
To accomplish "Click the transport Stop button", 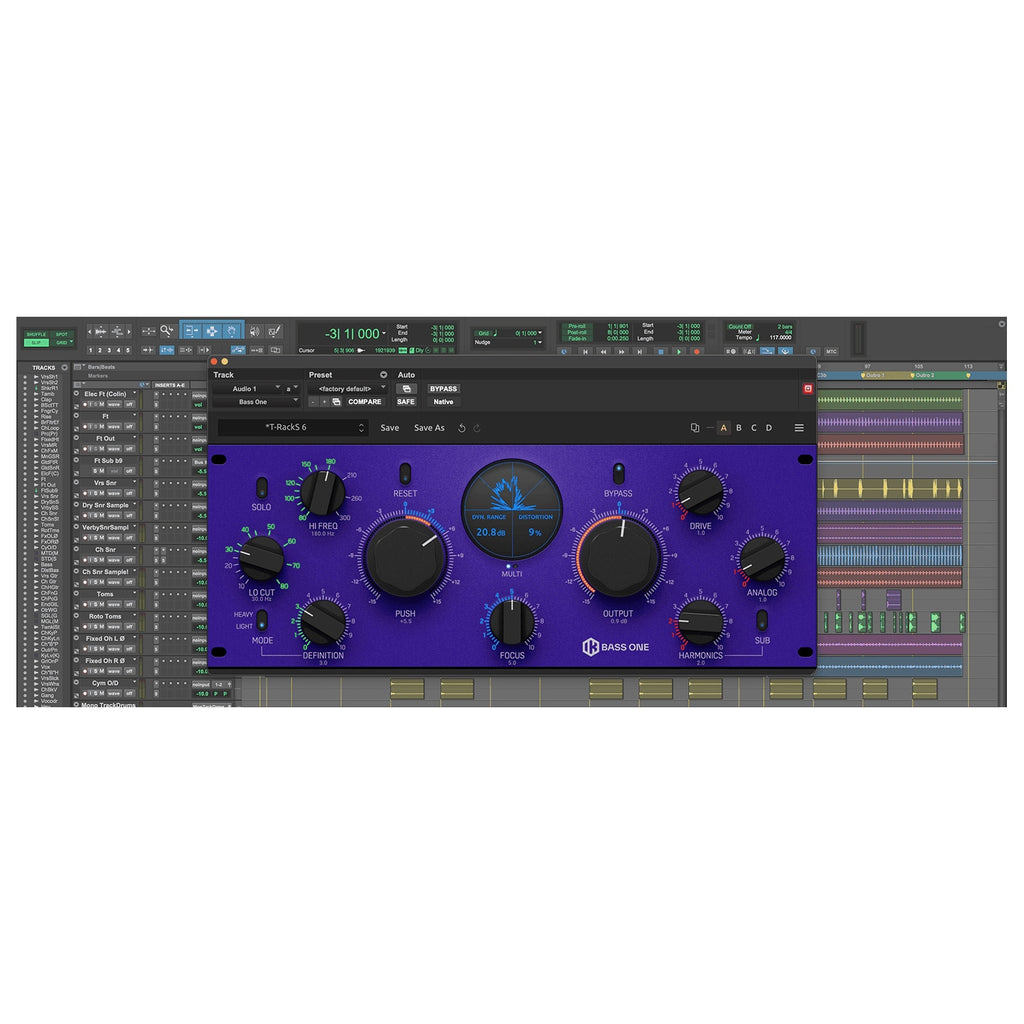I will pyautogui.click(x=660, y=351).
